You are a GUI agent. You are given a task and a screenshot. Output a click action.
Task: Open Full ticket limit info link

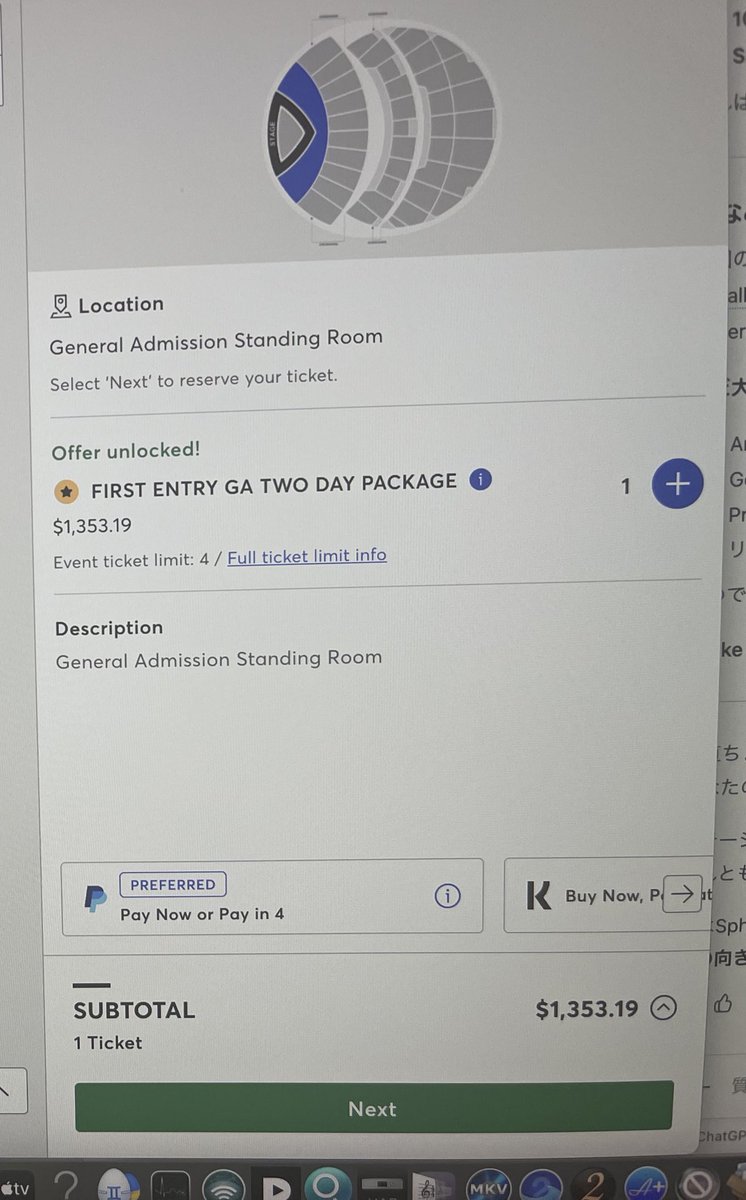(307, 555)
